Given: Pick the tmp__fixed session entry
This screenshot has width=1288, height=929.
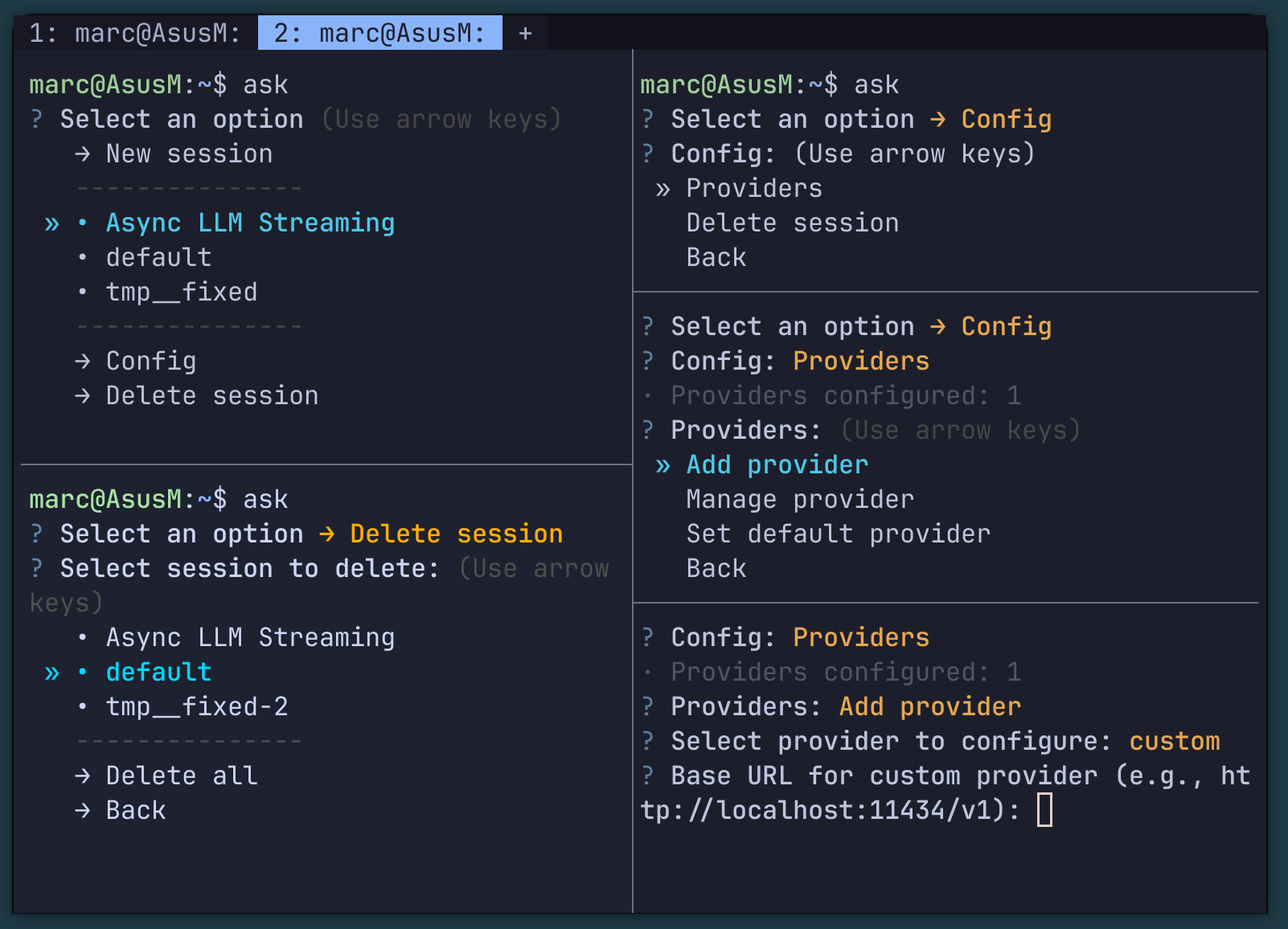Looking at the screenshot, I should (x=182, y=292).
